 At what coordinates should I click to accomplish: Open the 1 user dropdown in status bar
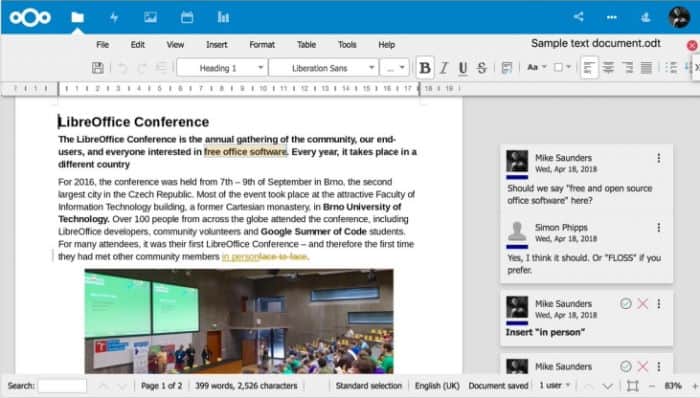click(x=555, y=386)
